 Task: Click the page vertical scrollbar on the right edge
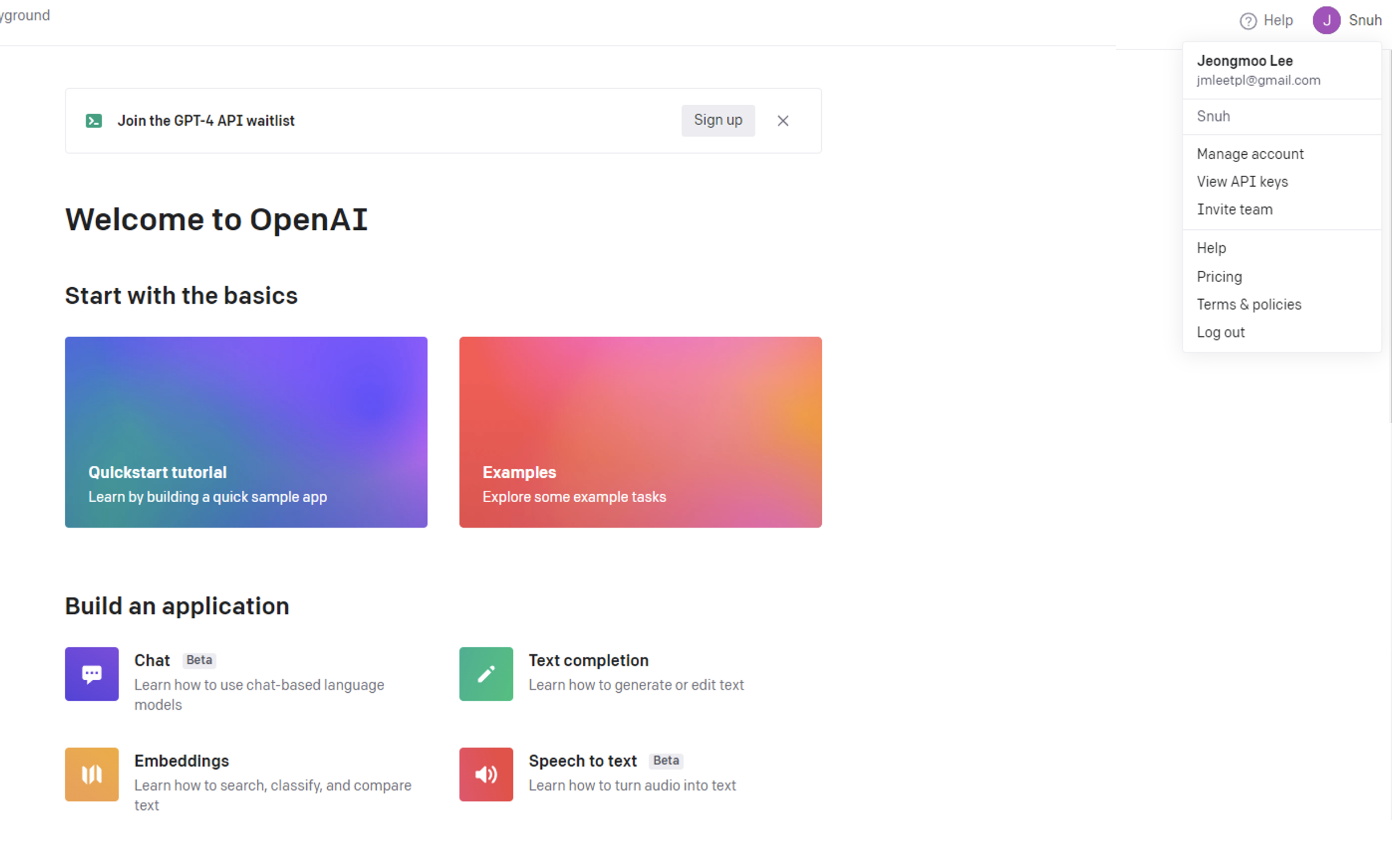[1390, 237]
